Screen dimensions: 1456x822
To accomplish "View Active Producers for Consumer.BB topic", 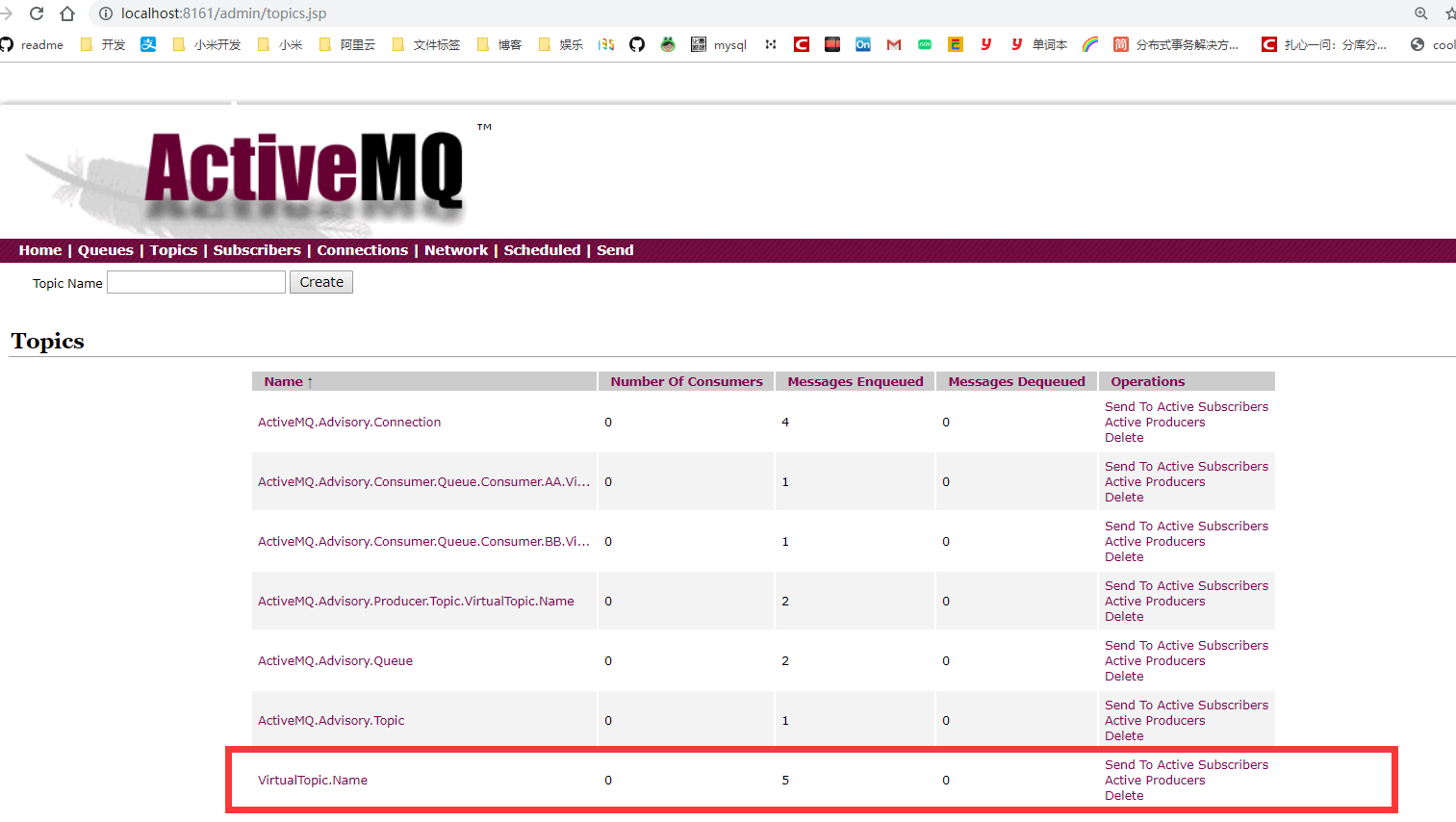I will tap(1155, 542).
